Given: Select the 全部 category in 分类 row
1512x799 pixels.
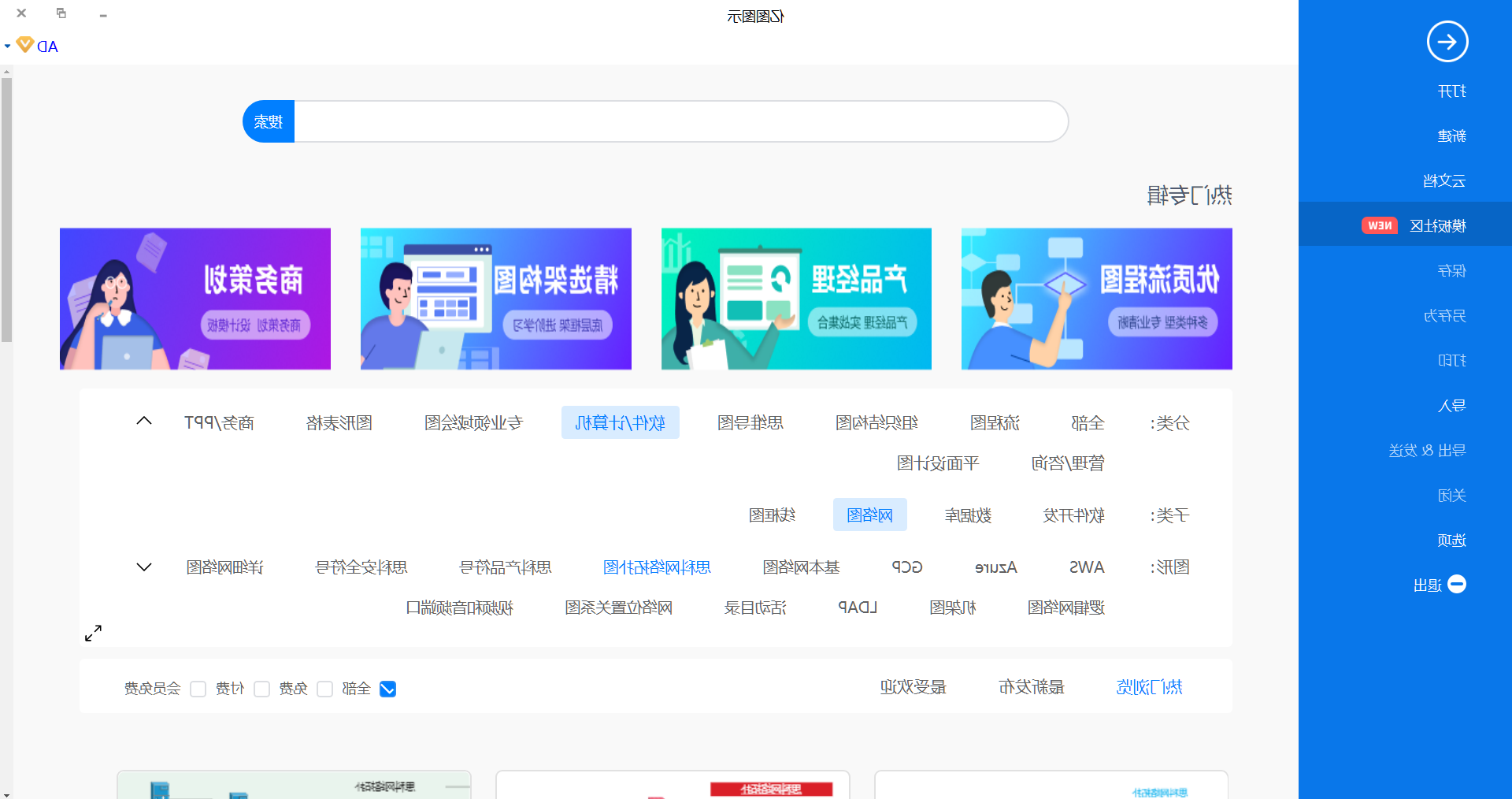Looking at the screenshot, I should 1088,423.
